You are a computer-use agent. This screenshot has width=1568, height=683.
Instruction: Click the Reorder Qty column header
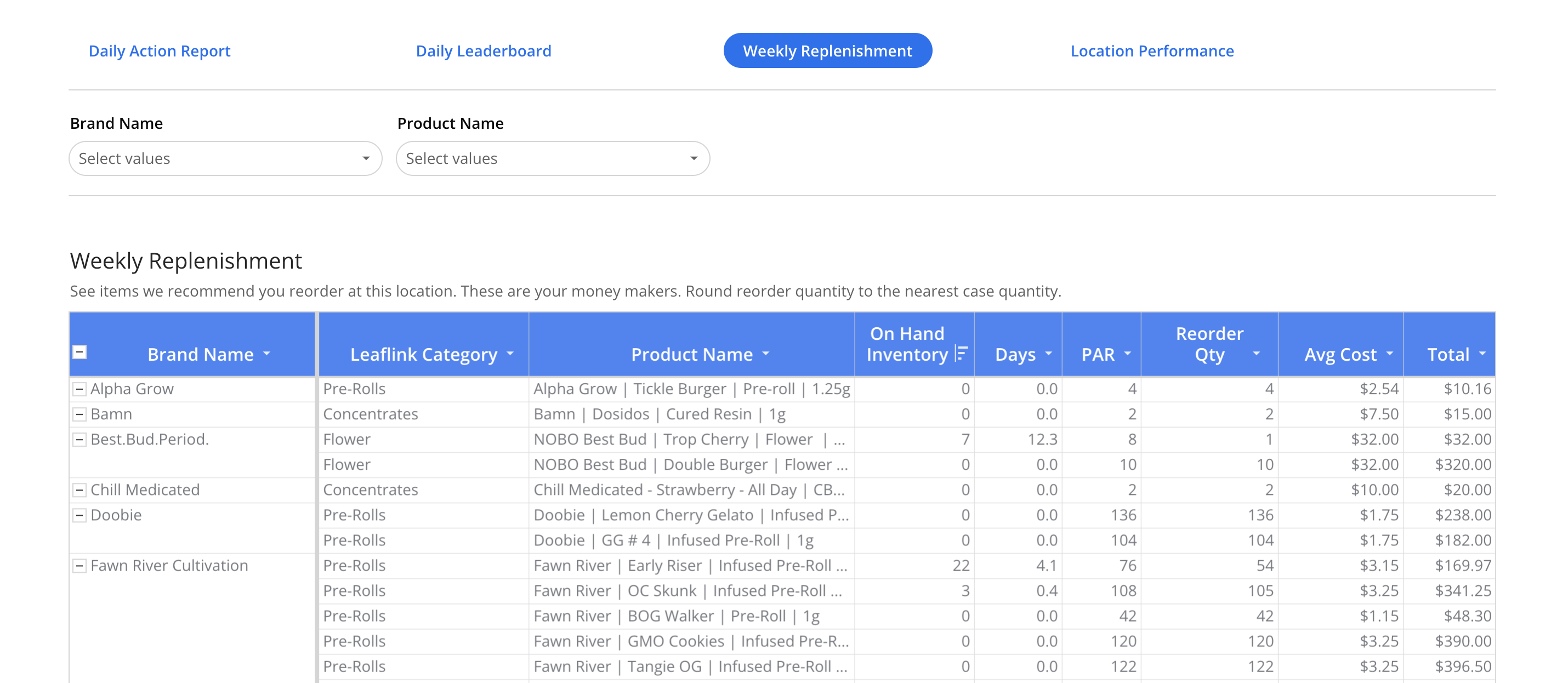click(x=1209, y=344)
